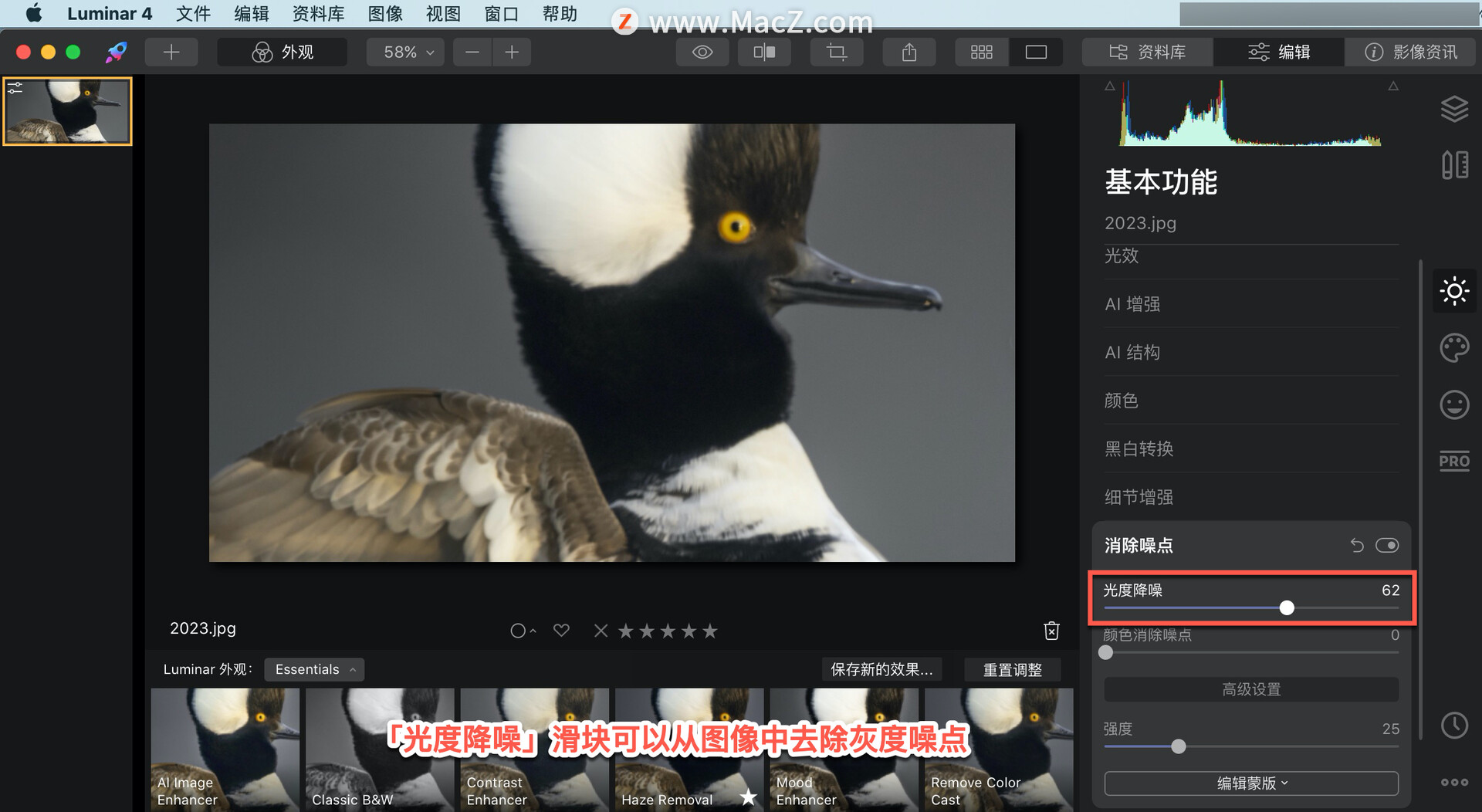Click the share/export icon in toolbar
1482x812 pixels.
[908, 52]
